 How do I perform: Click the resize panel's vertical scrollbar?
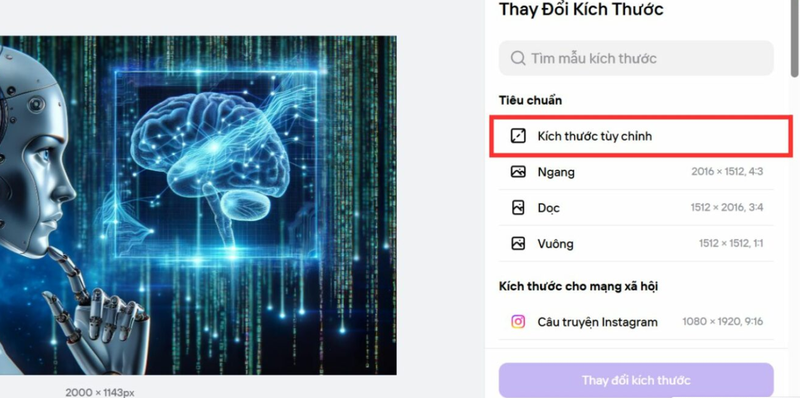[795, 39]
